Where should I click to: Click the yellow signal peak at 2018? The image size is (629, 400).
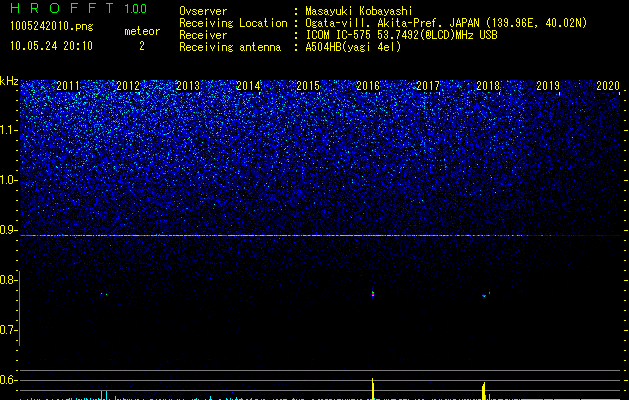coord(484,391)
